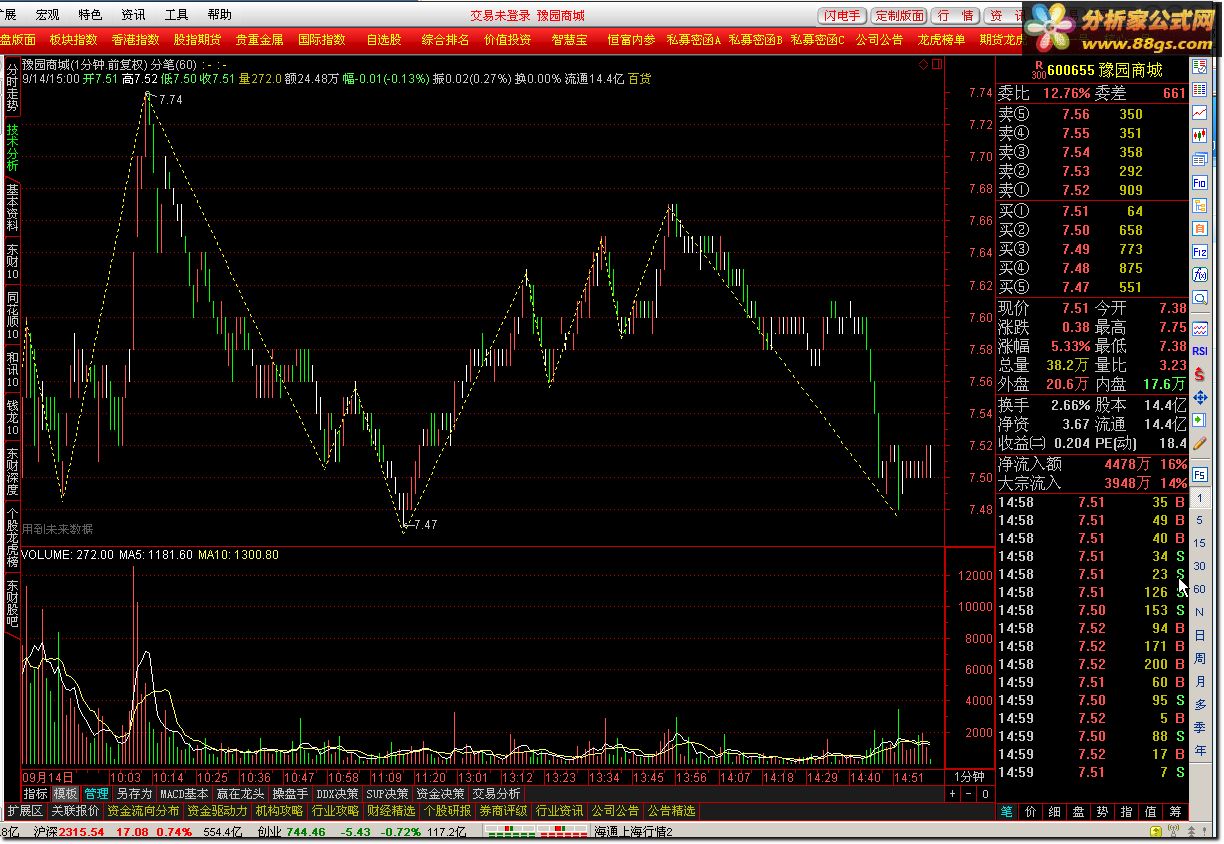1224x844 pixels.
Task: Click the tree structure icon in right toolbar
Action: [x=1200, y=205]
